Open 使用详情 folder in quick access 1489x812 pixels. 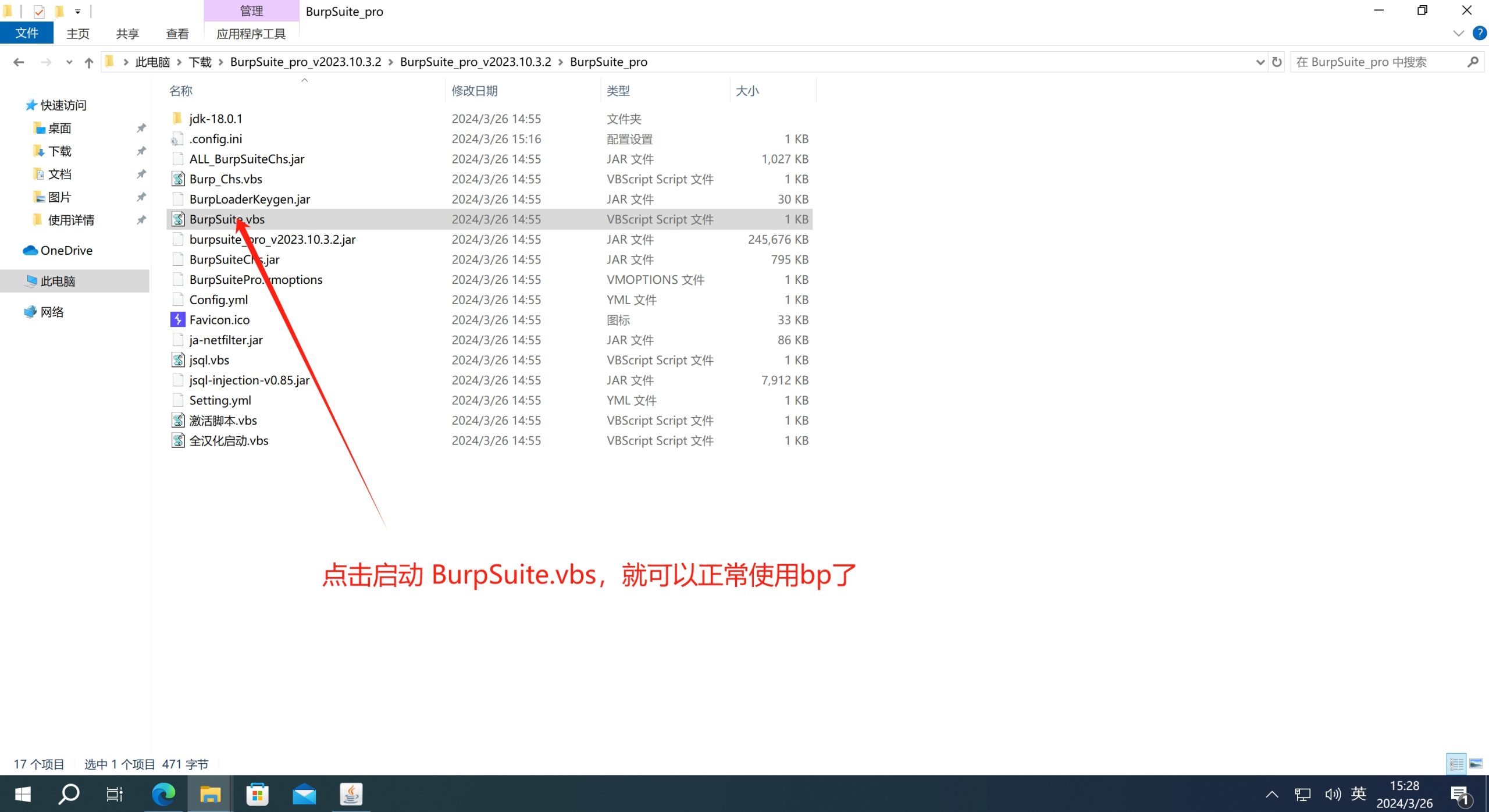[71, 220]
